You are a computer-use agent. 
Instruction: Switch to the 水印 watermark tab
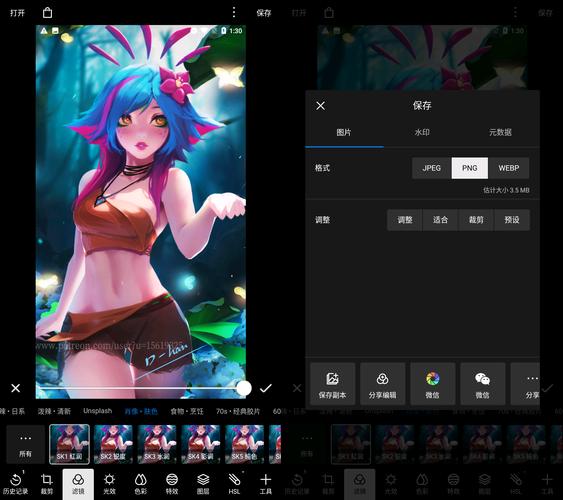coord(422,132)
